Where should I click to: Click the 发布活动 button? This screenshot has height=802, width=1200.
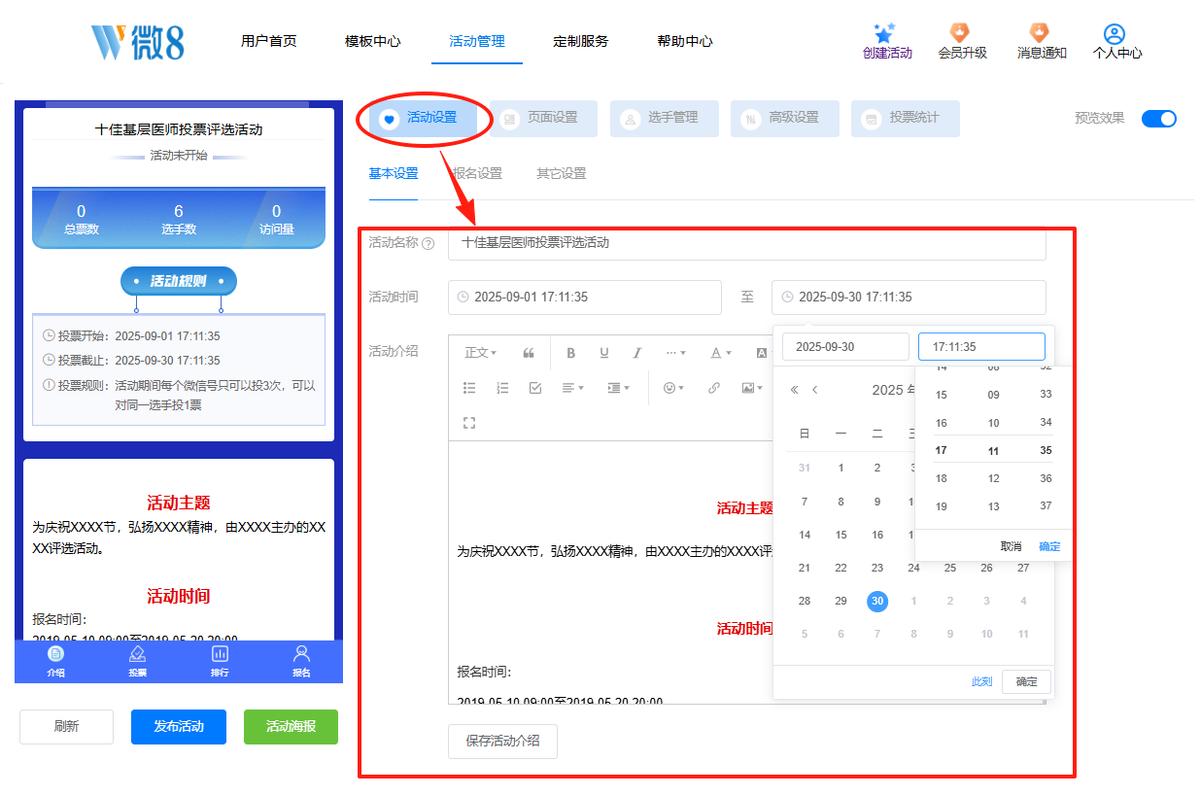coord(179,727)
